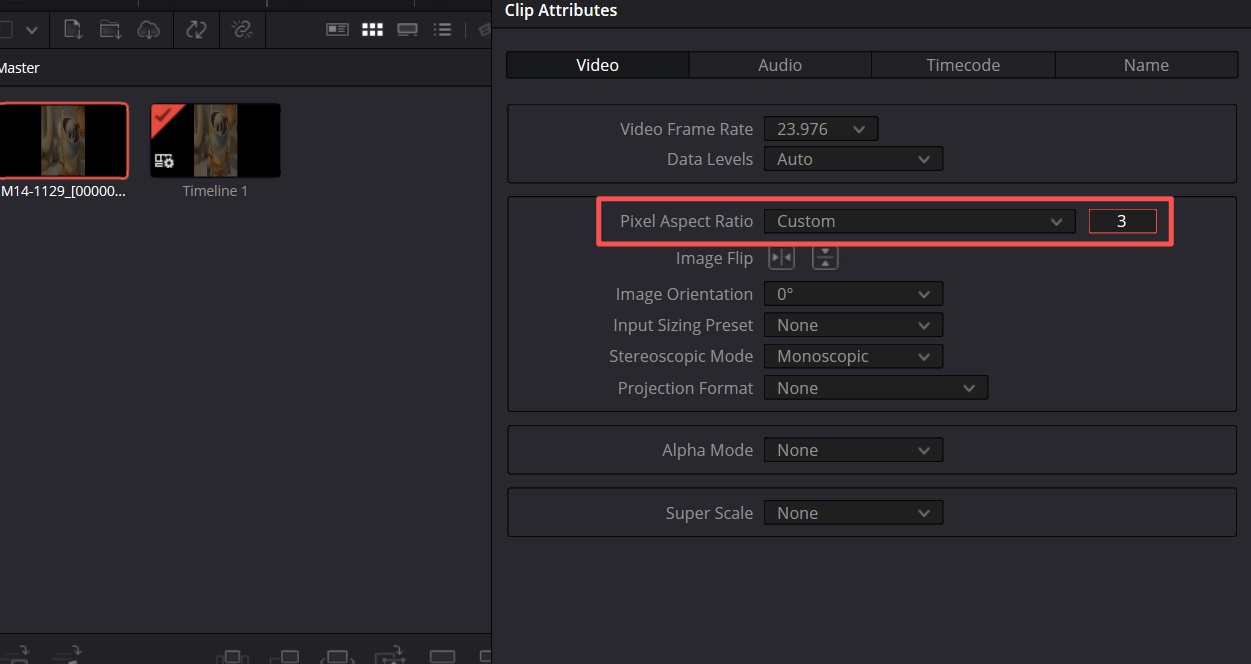This screenshot has width=1251, height=664.
Task: Select the thumbnail grid view toggle
Action: pyautogui.click(x=372, y=30)
